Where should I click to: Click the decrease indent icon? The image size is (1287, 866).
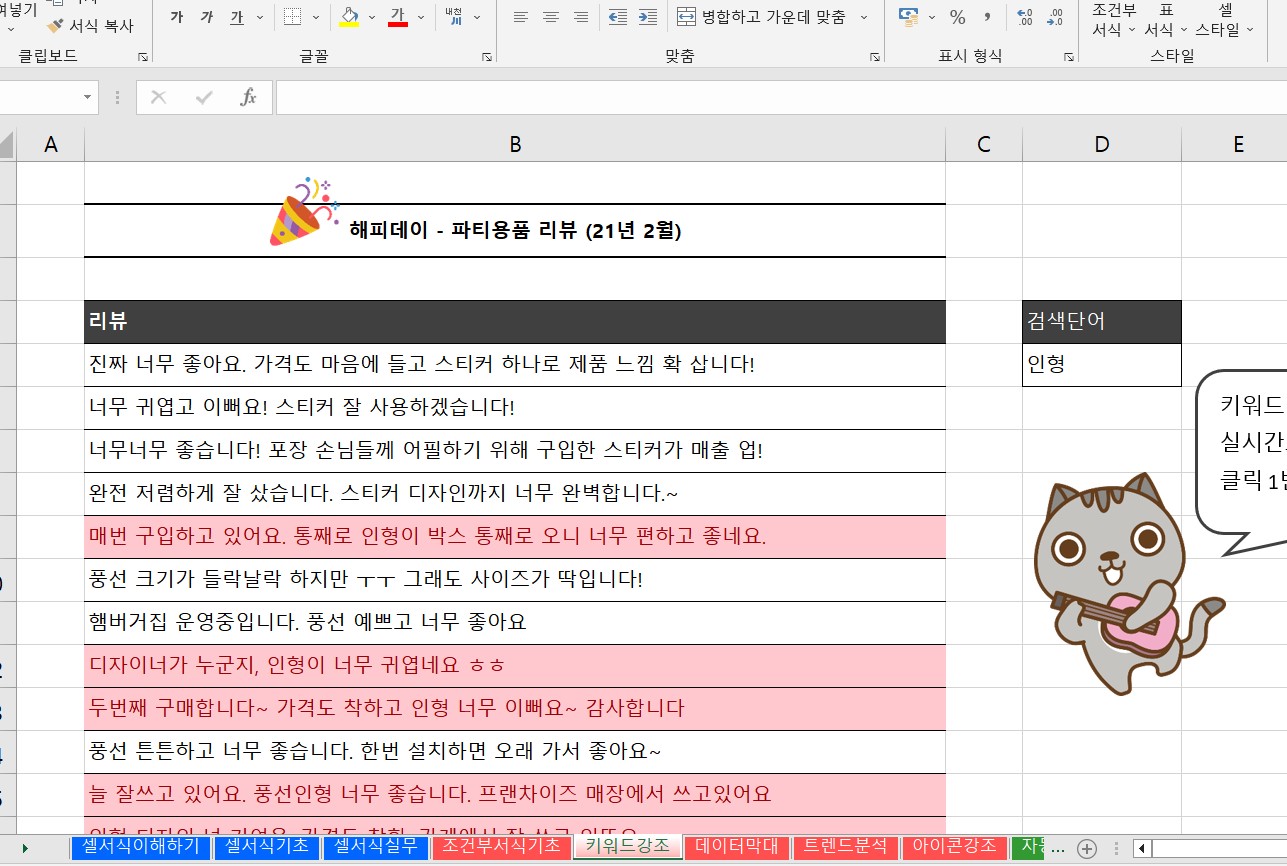coord(618,18)
